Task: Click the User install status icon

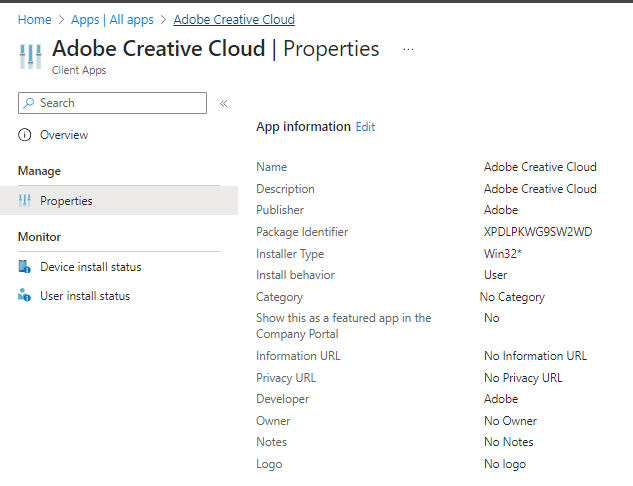Action: (25, 296)
